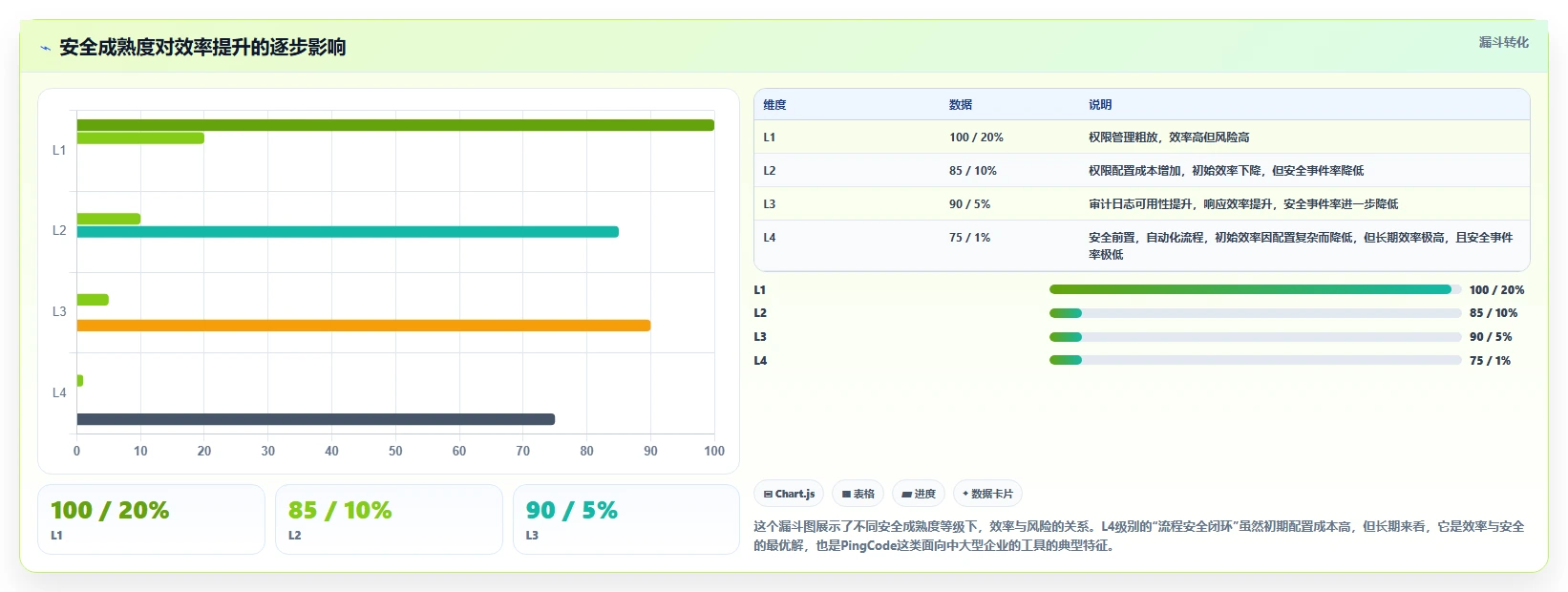Click the summary paragraph starting 这个漏斗图展示了
The image size is (1568, 592).
(1138, 536)
